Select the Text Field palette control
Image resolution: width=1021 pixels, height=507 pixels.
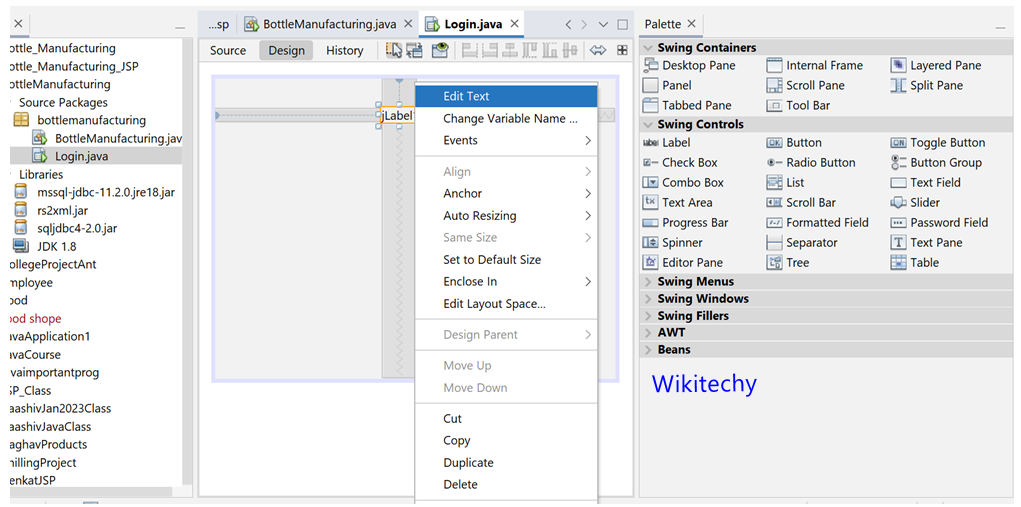[x=926, y=183]
